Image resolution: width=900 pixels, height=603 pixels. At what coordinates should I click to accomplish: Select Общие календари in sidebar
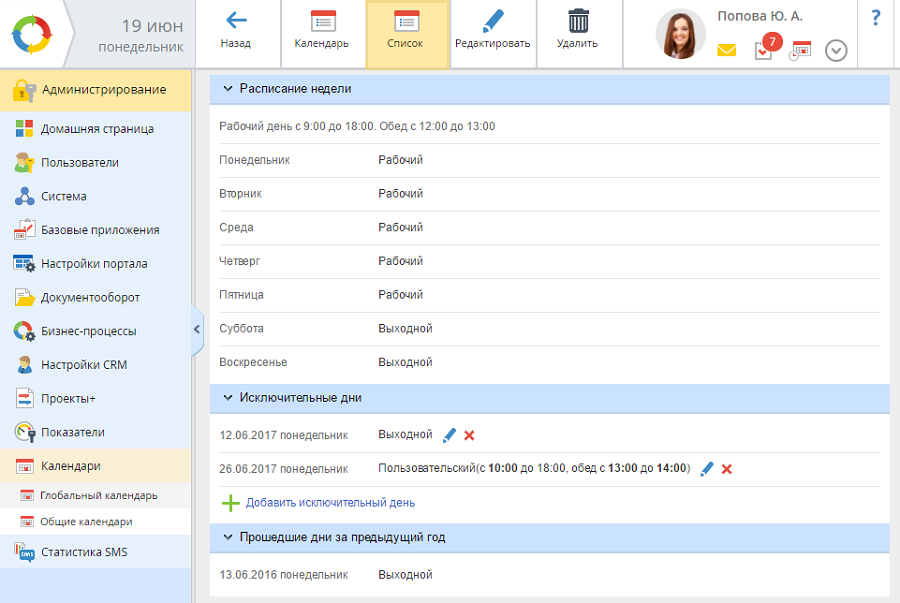tap(86, 522)
